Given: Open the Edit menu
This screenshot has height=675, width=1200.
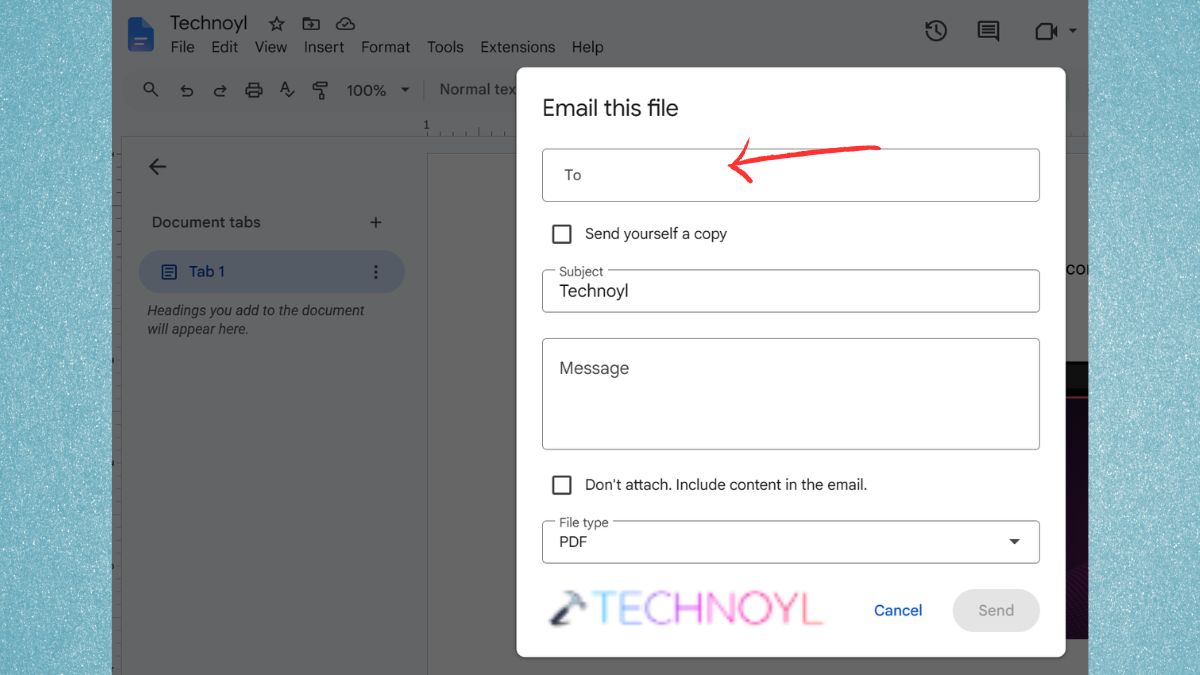Looking at the screenshot, I should [x=225, y=47].
